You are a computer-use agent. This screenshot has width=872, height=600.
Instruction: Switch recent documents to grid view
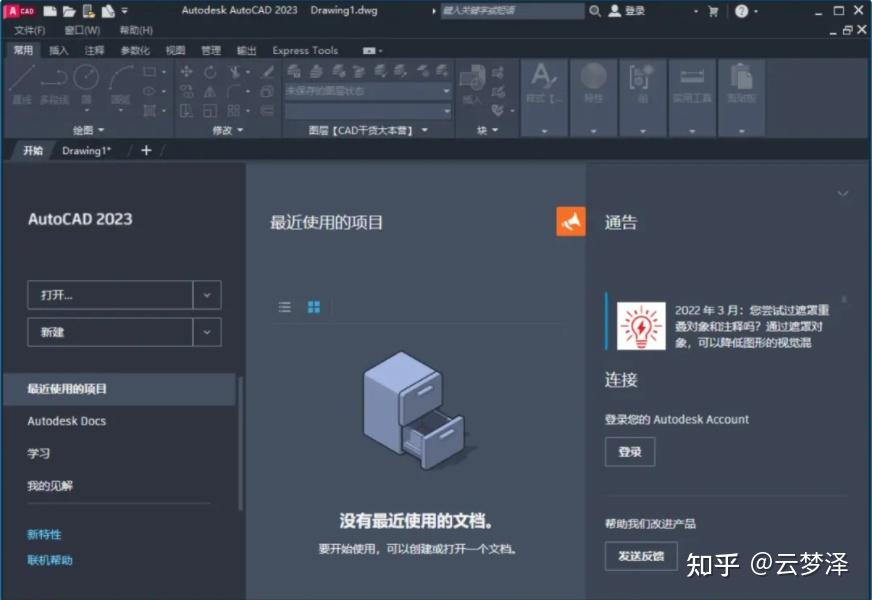[x=313, y=306]
